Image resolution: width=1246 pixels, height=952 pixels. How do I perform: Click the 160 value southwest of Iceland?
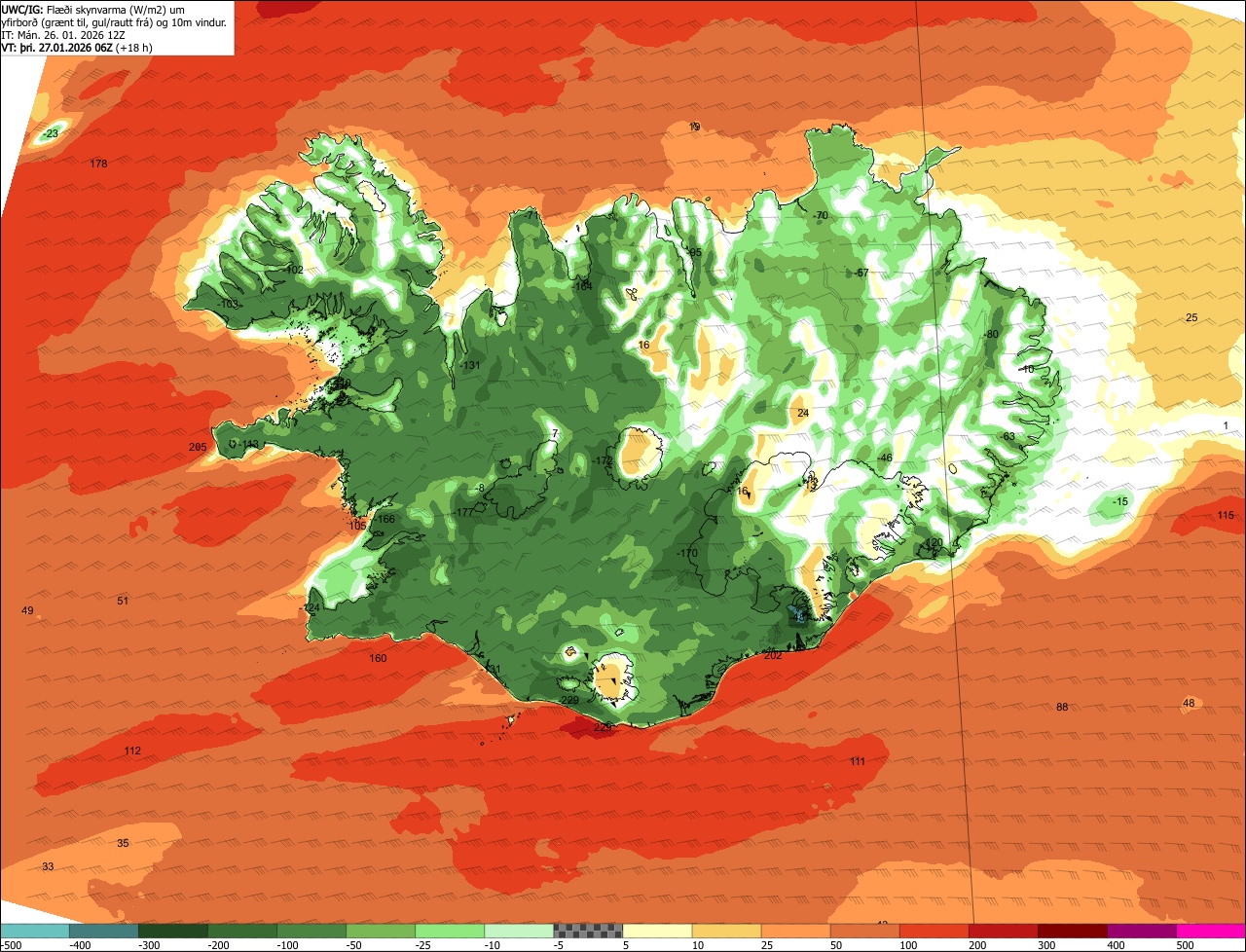[x=378, y=659]
